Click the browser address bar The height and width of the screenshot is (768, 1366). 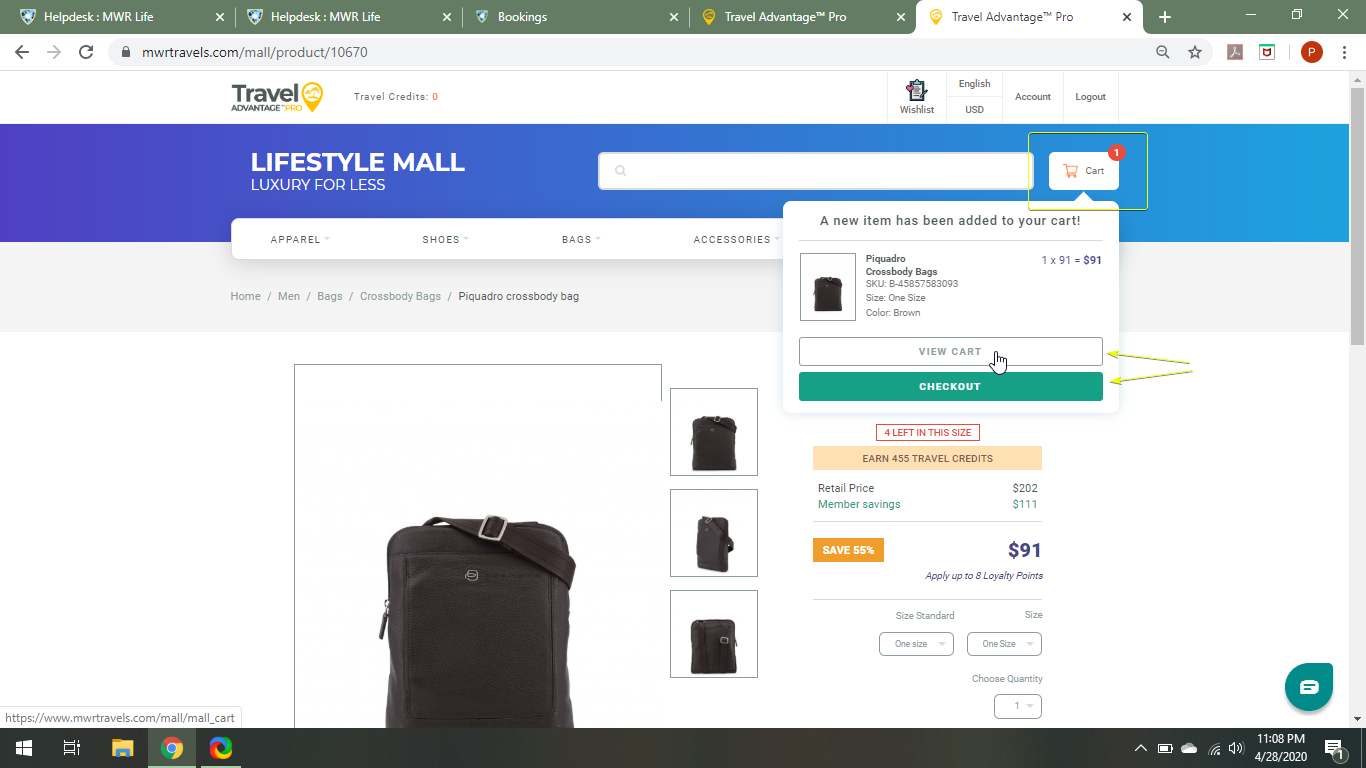(x=640, y=52)
